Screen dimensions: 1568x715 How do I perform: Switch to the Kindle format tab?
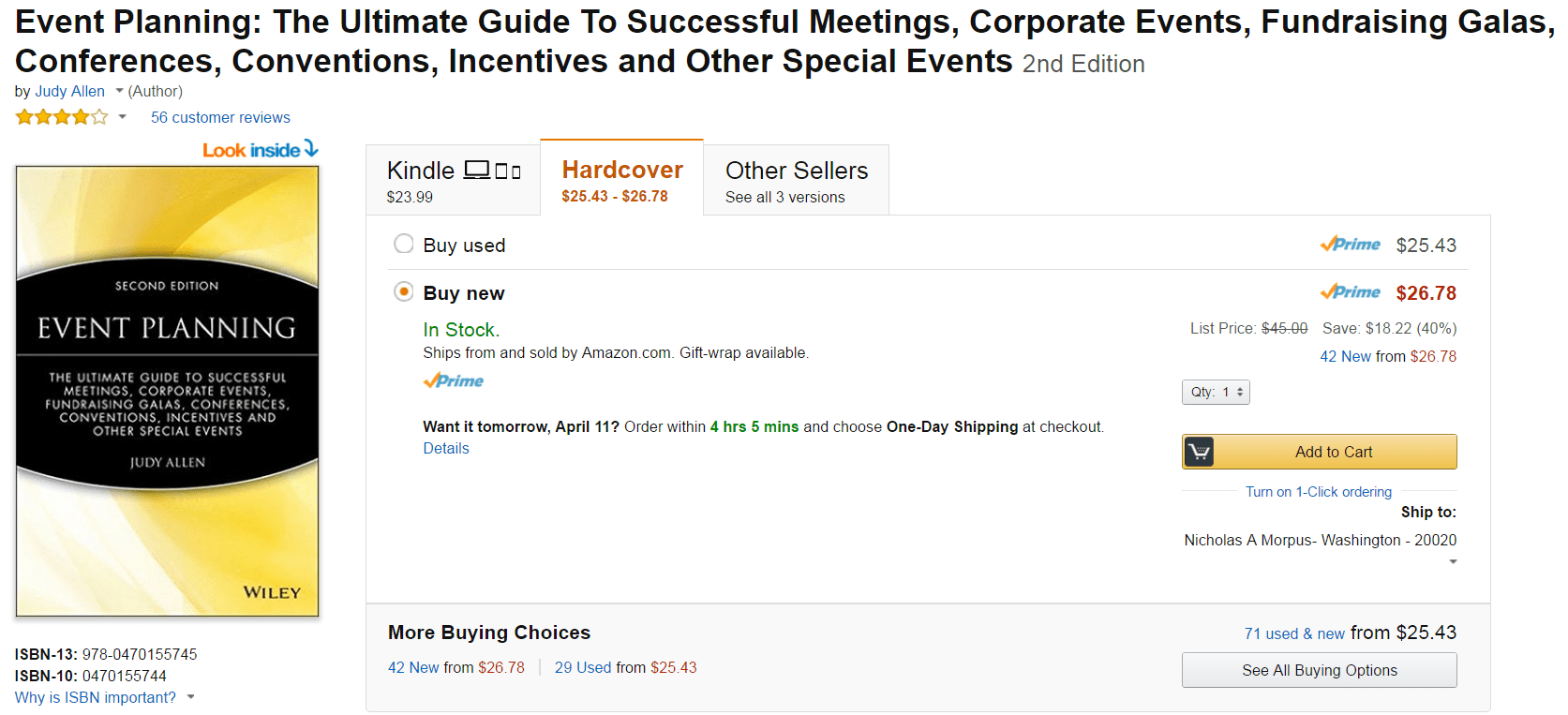pos(453,180)
